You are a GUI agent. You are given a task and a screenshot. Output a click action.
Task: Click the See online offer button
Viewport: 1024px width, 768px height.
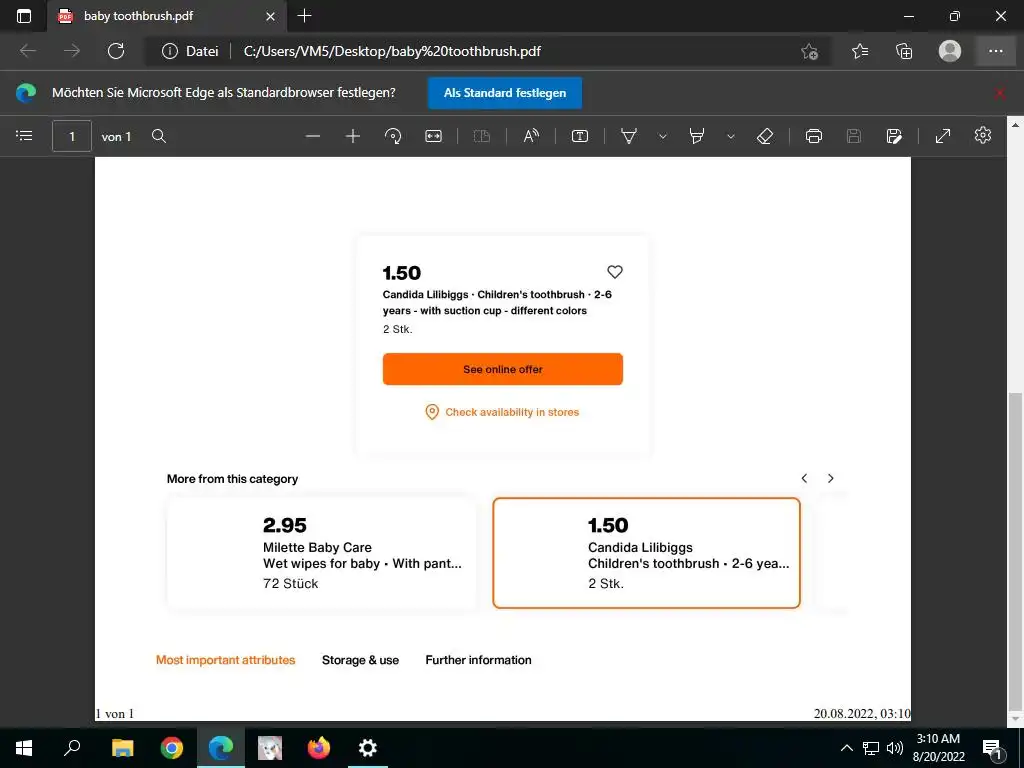(503, 369)
